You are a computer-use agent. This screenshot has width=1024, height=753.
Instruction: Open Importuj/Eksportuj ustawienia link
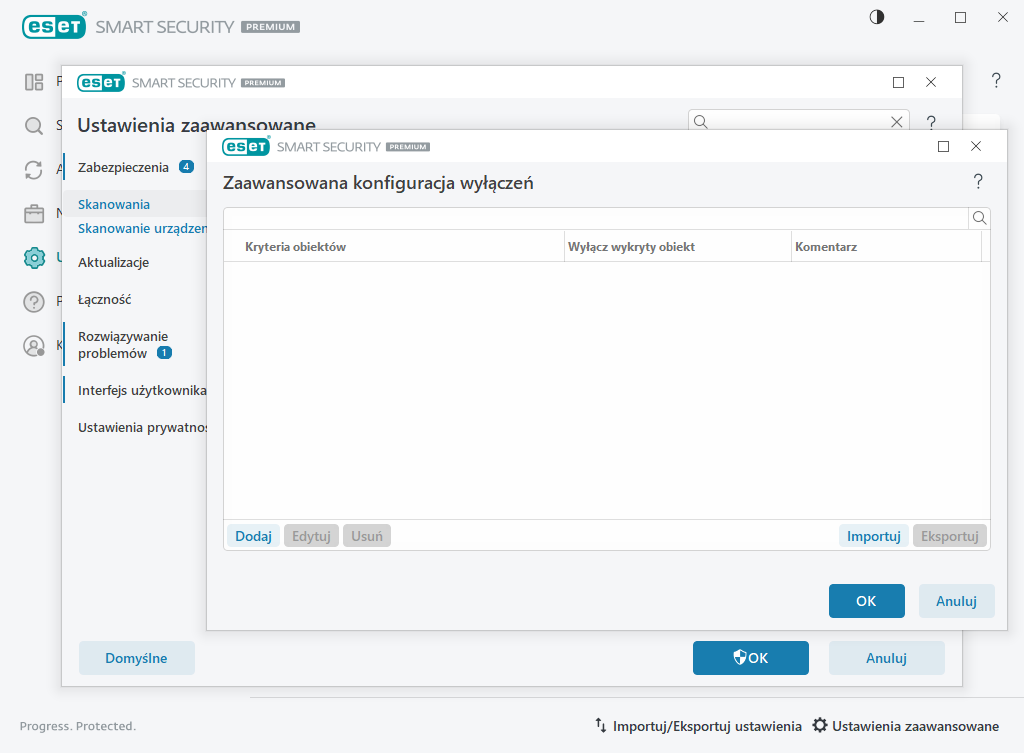(x=698, y=726)
